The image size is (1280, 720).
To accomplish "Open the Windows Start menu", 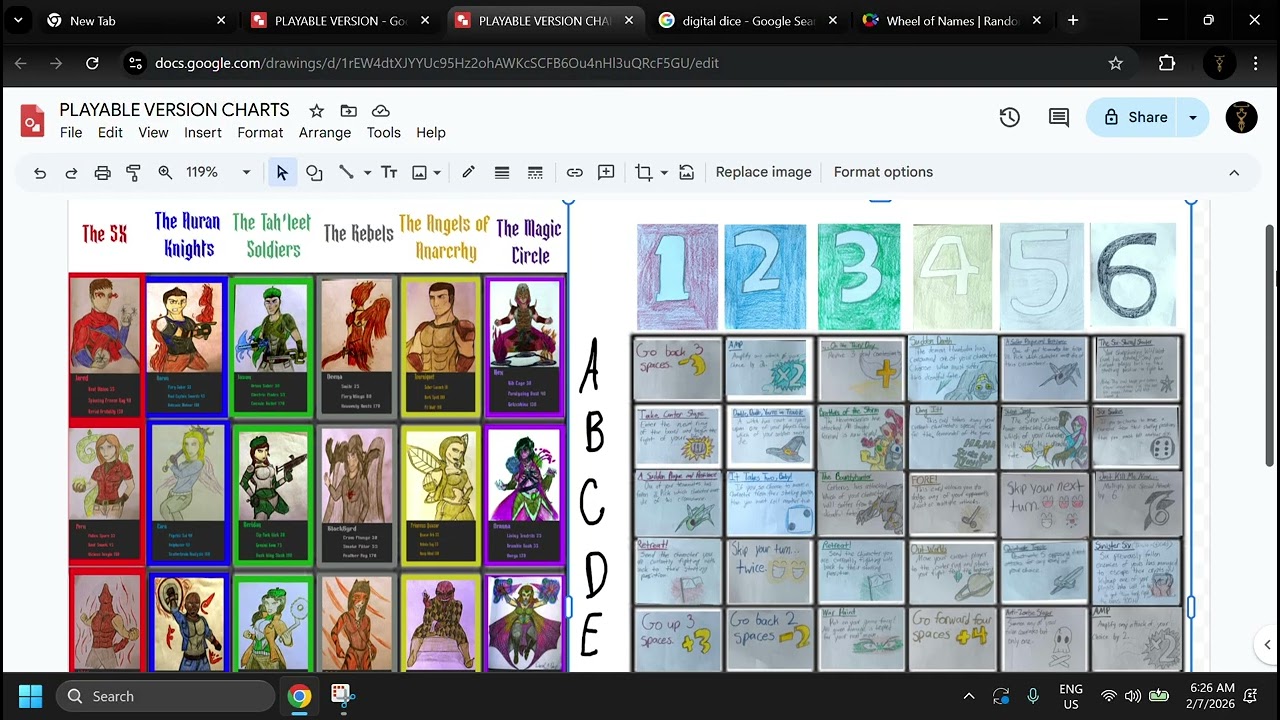I will [30, 696].
